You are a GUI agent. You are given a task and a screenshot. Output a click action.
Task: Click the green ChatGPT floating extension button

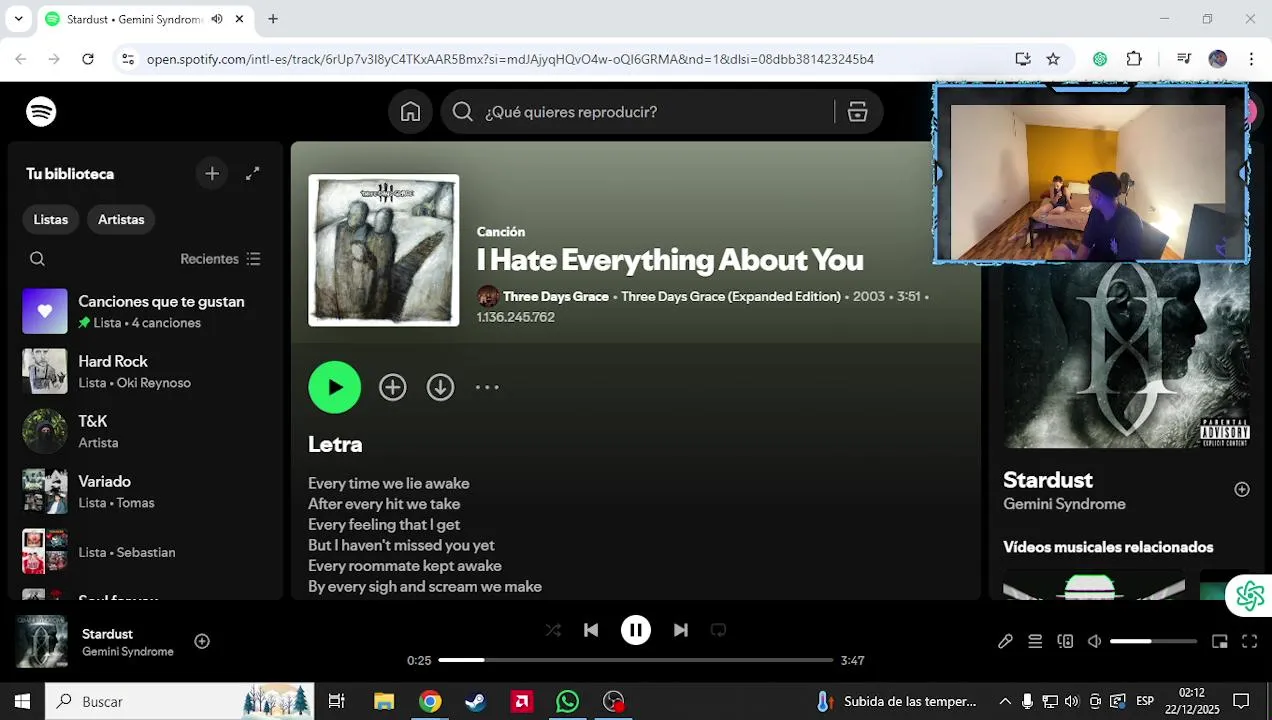tap(1249, 596)
